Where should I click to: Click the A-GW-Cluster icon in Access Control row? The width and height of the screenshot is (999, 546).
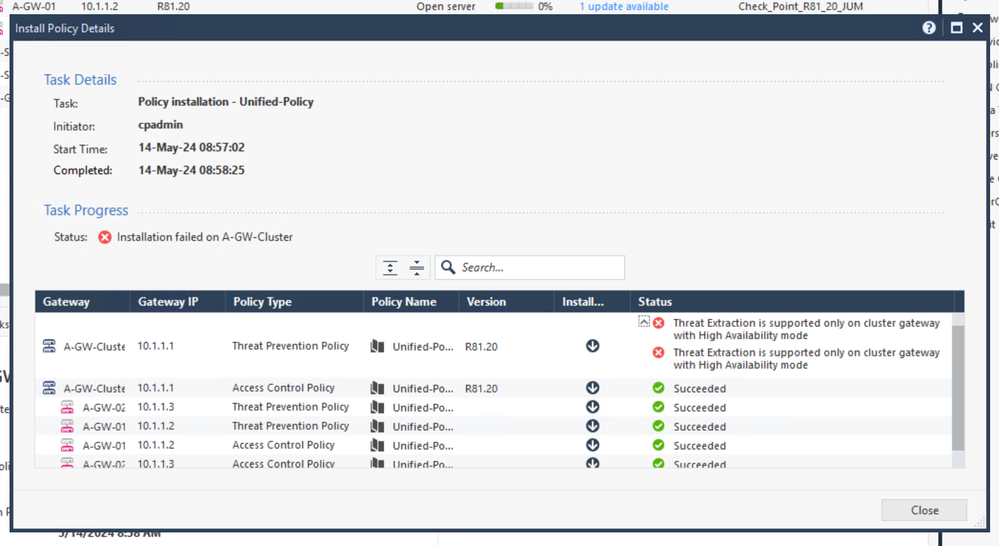(49, 388)
